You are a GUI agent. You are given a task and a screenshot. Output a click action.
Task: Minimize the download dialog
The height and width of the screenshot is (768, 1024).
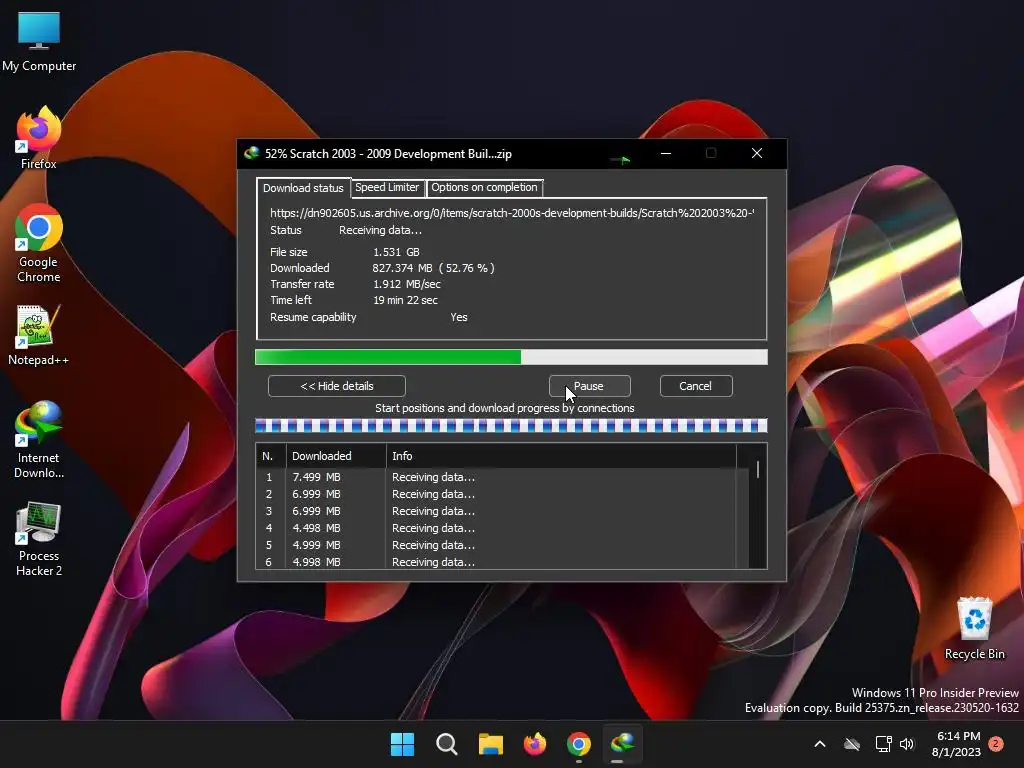click(666, 153)
